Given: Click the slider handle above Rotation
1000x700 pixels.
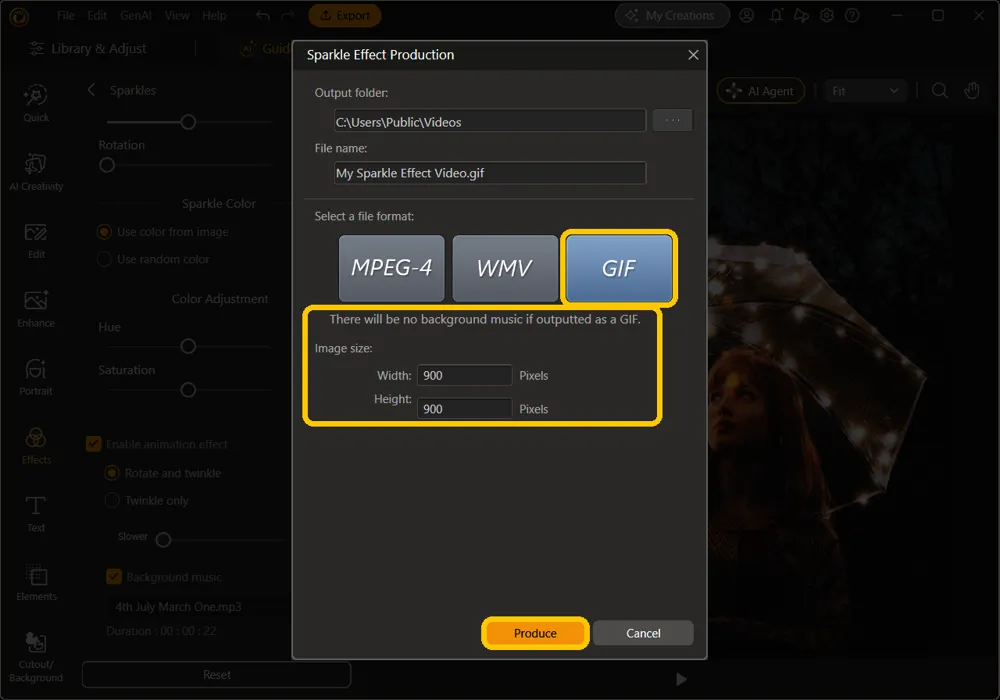Looking at the screenshot, I should tap(188, 122).
